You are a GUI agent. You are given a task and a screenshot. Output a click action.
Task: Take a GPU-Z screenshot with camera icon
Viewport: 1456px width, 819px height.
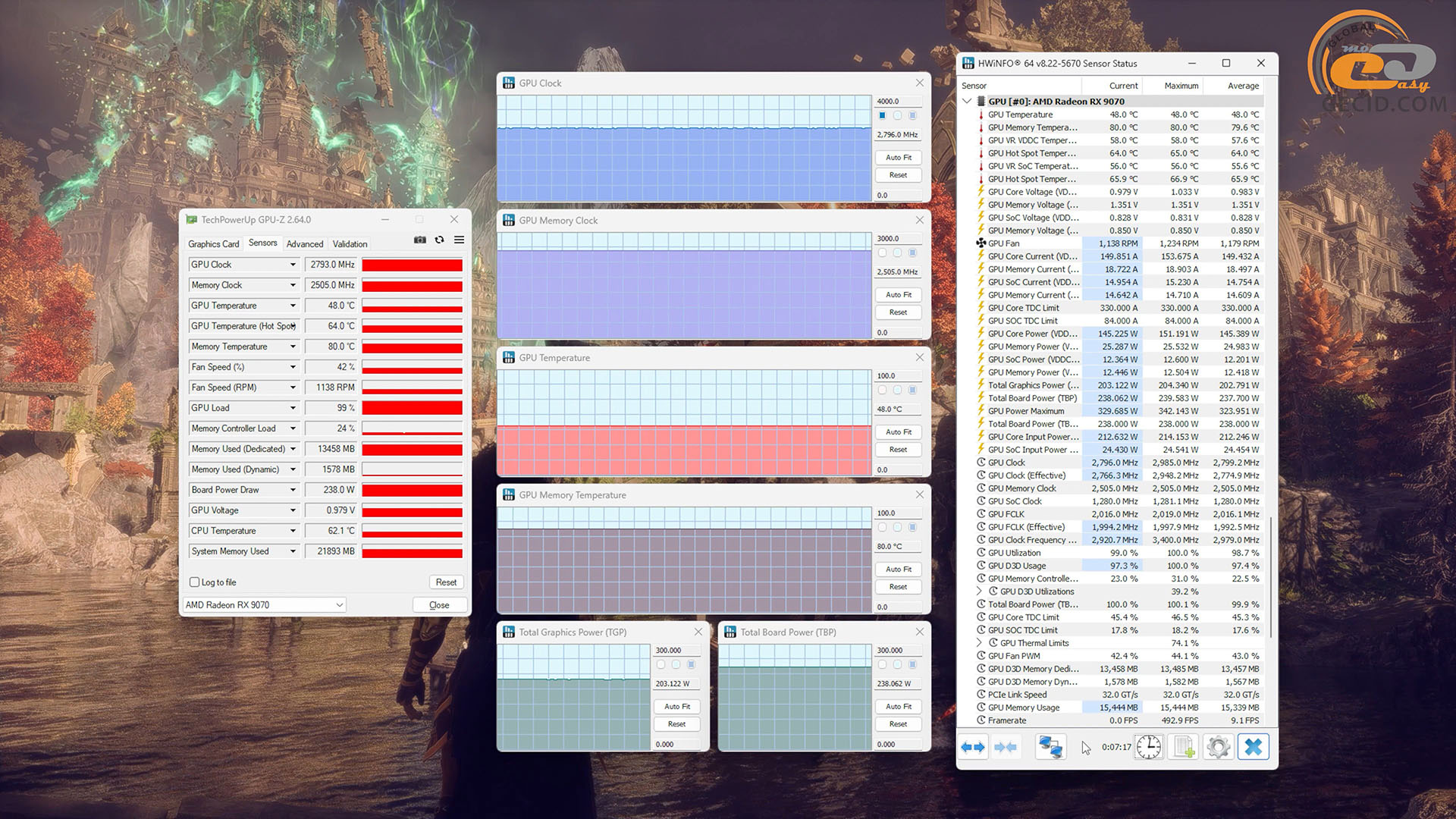tap(419, 240)
